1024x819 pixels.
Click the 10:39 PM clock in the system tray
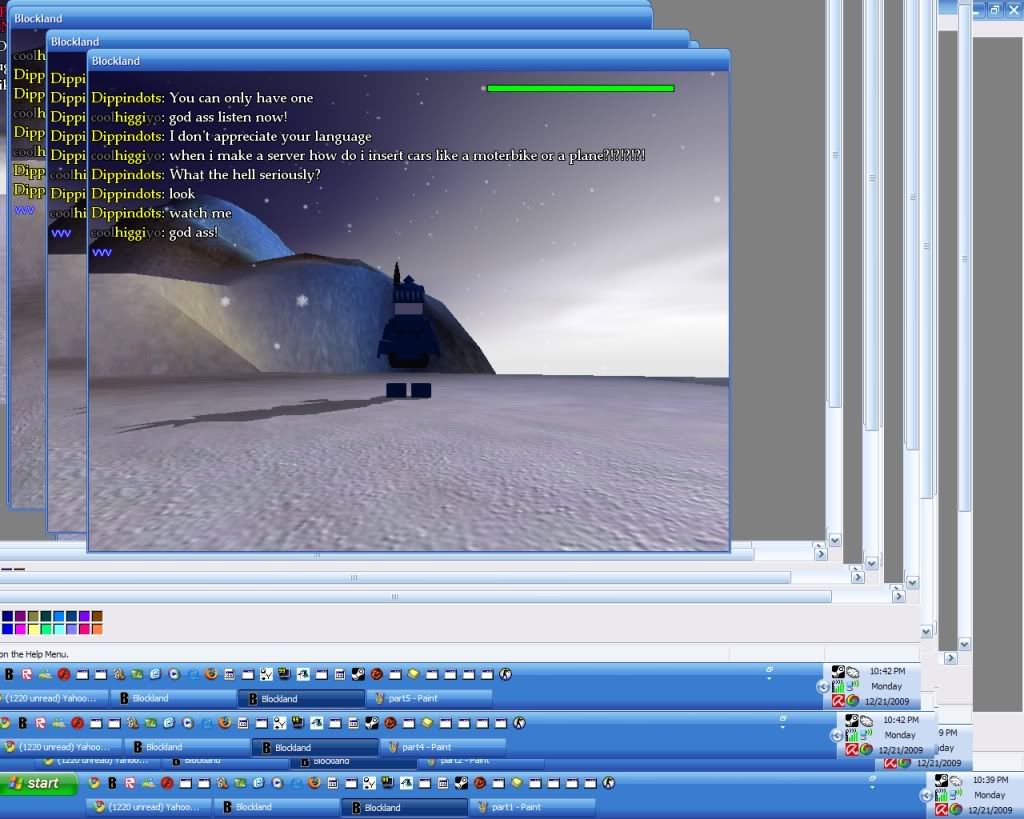click(990, 780)
